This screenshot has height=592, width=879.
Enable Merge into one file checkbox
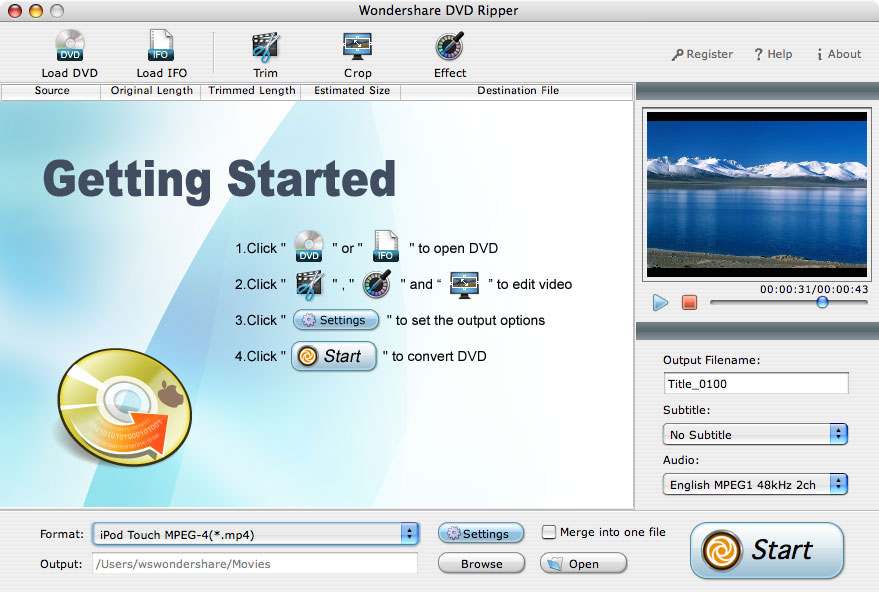coord(549,532)
